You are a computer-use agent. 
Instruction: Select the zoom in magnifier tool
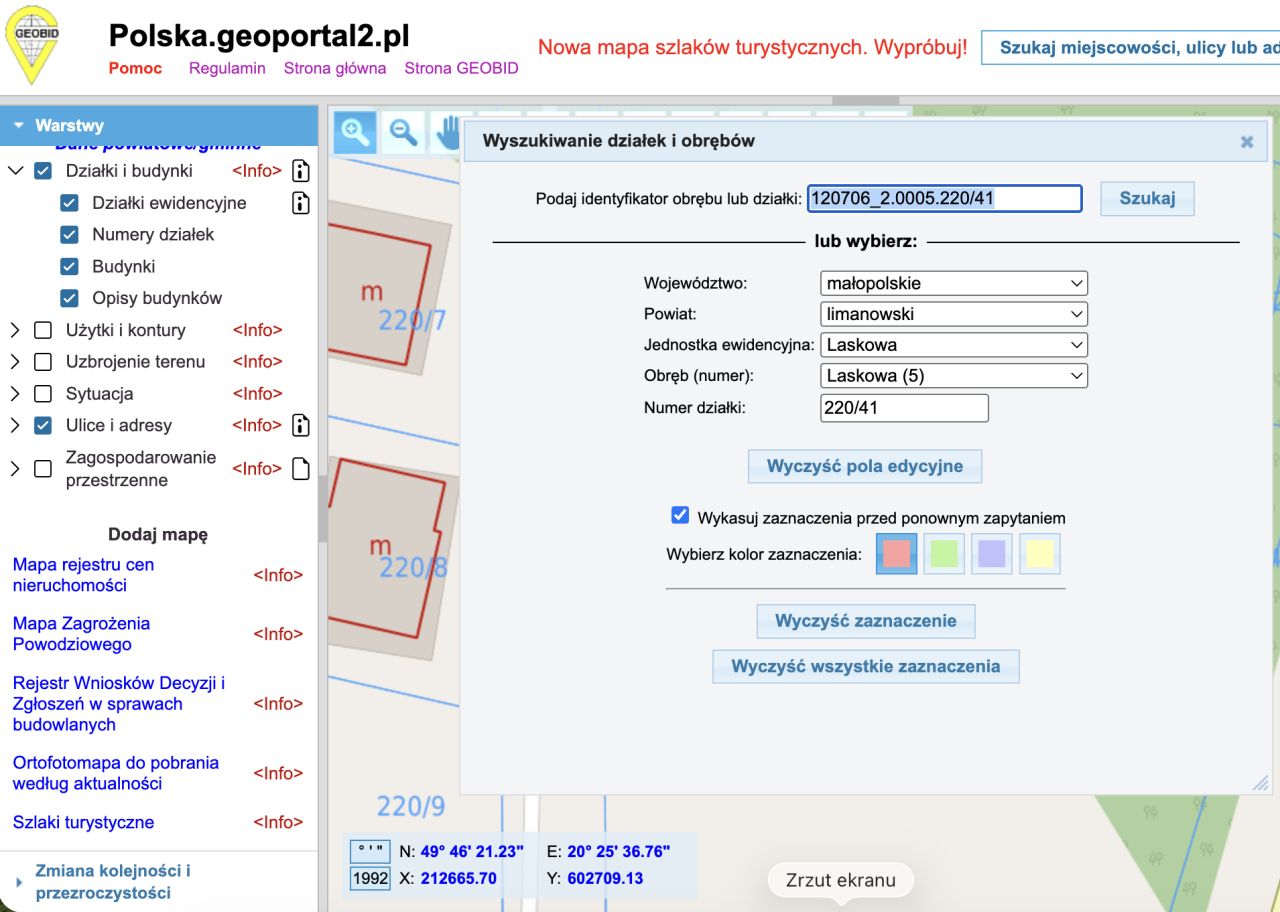pyautogui.click(x=354, y=131)
